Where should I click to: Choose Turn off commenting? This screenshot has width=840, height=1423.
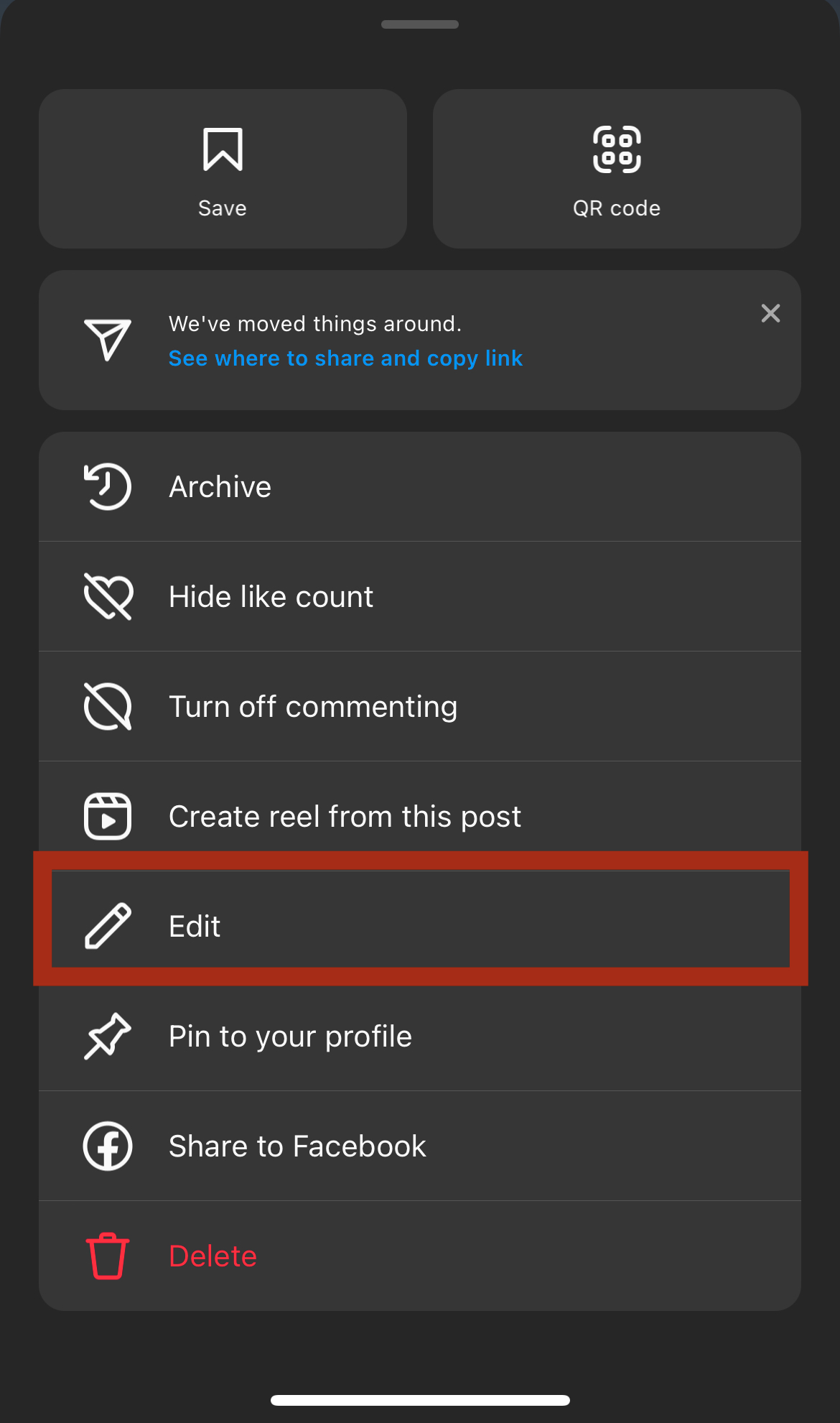click(x=313, y=707)
